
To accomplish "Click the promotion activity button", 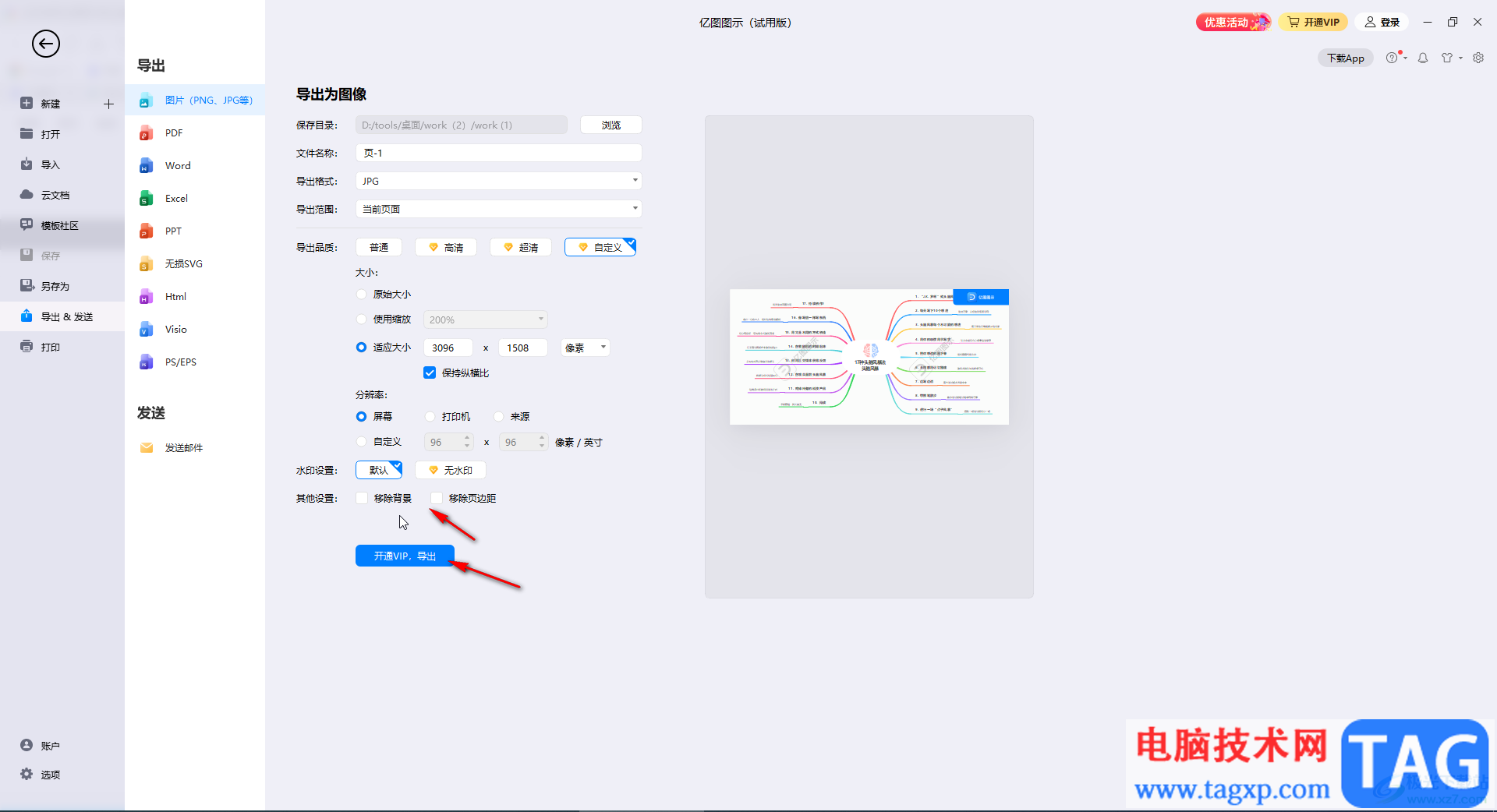I will click(x=1233, y=23).
